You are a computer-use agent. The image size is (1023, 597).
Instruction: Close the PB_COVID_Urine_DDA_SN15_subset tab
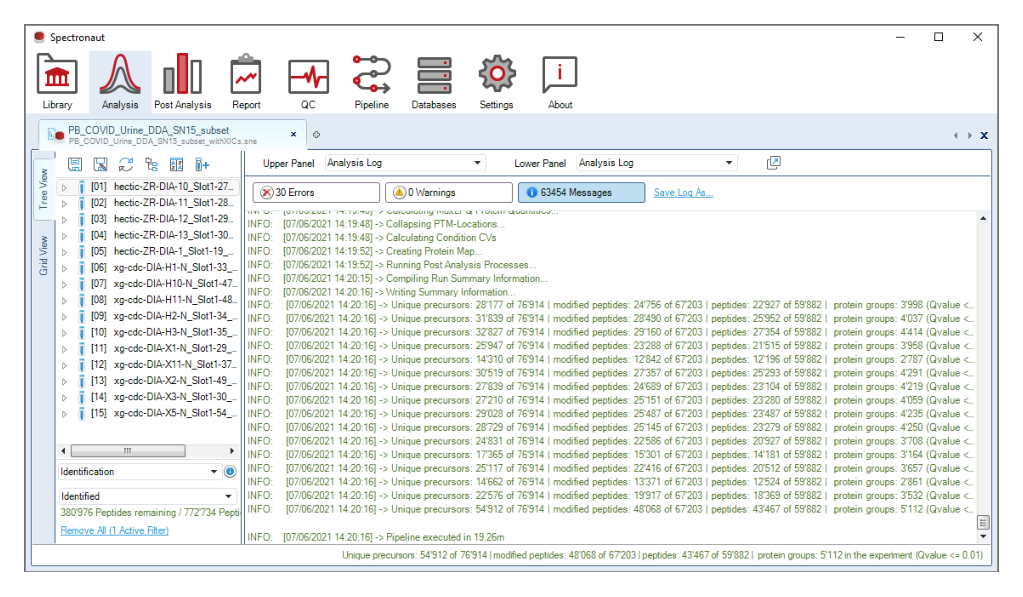pyautogui.click(x=294, y=134)
